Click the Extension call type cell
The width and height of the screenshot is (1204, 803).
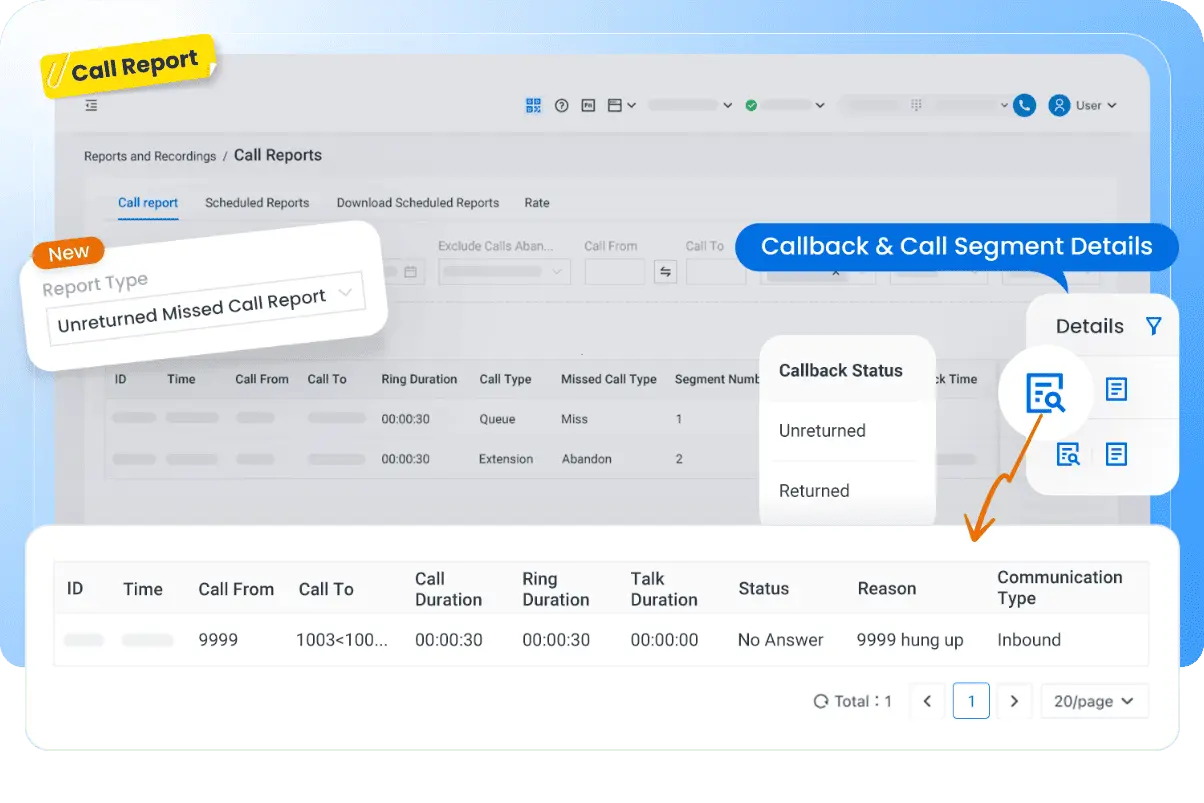pyautogui.click(x=506, y=459)
